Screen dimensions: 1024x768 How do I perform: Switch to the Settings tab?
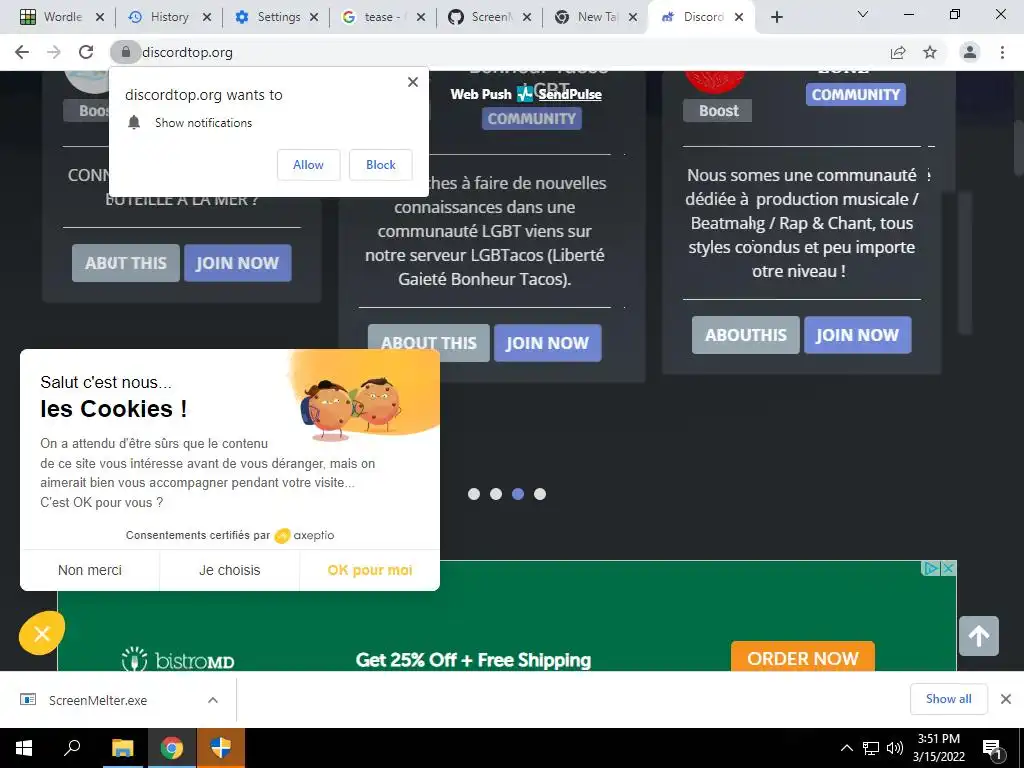pyautogui.click(x=268, y=17)
